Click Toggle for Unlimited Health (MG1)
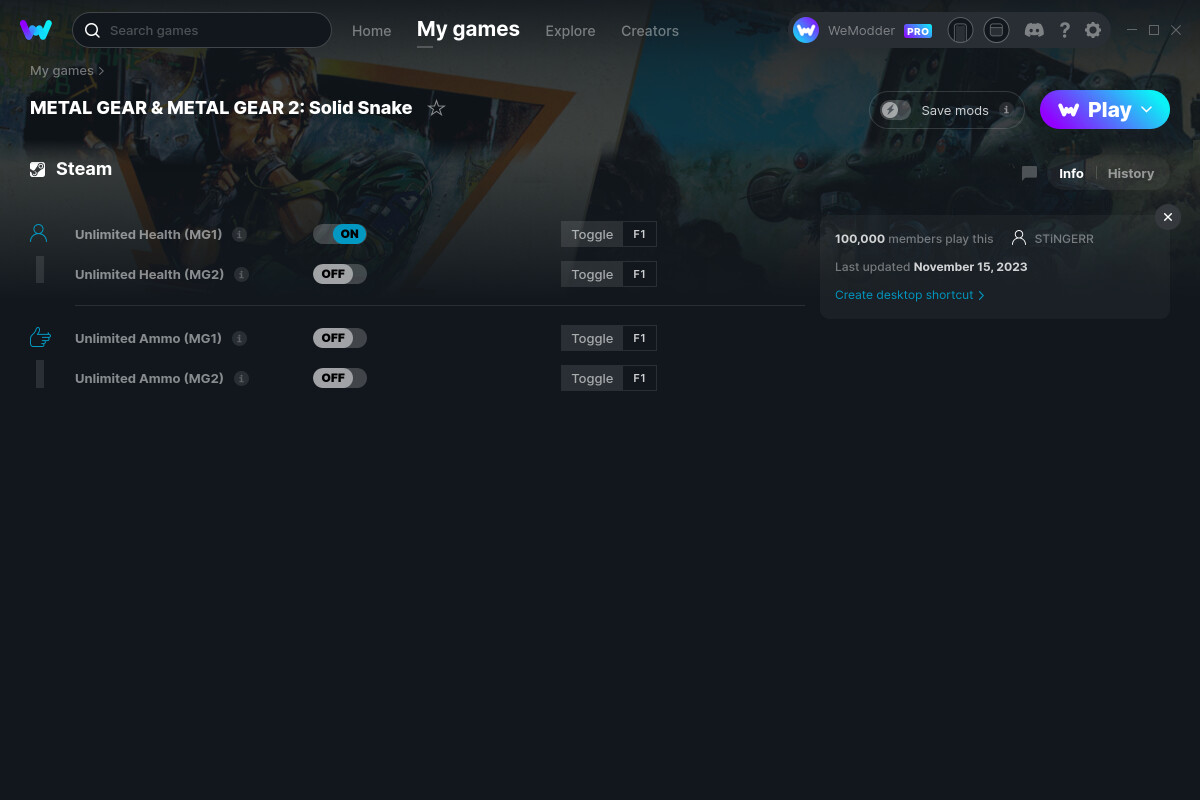The width and height of the screenshot is (1200, 800). (x=592, y=234)
